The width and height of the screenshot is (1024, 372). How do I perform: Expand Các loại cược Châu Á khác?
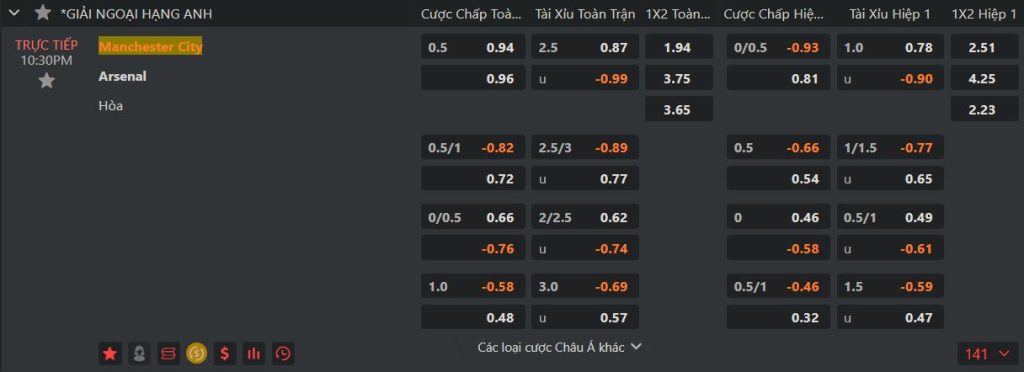[560, 347]
